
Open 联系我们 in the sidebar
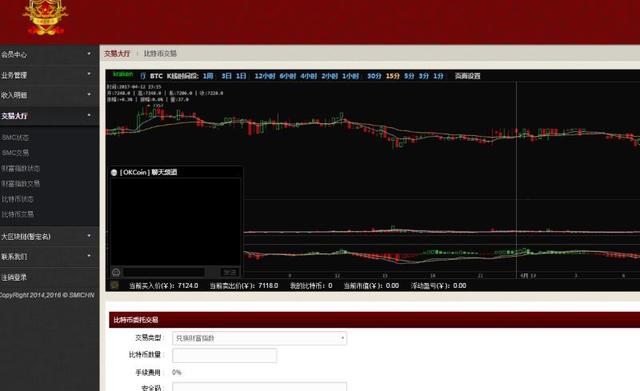[14, 257]
